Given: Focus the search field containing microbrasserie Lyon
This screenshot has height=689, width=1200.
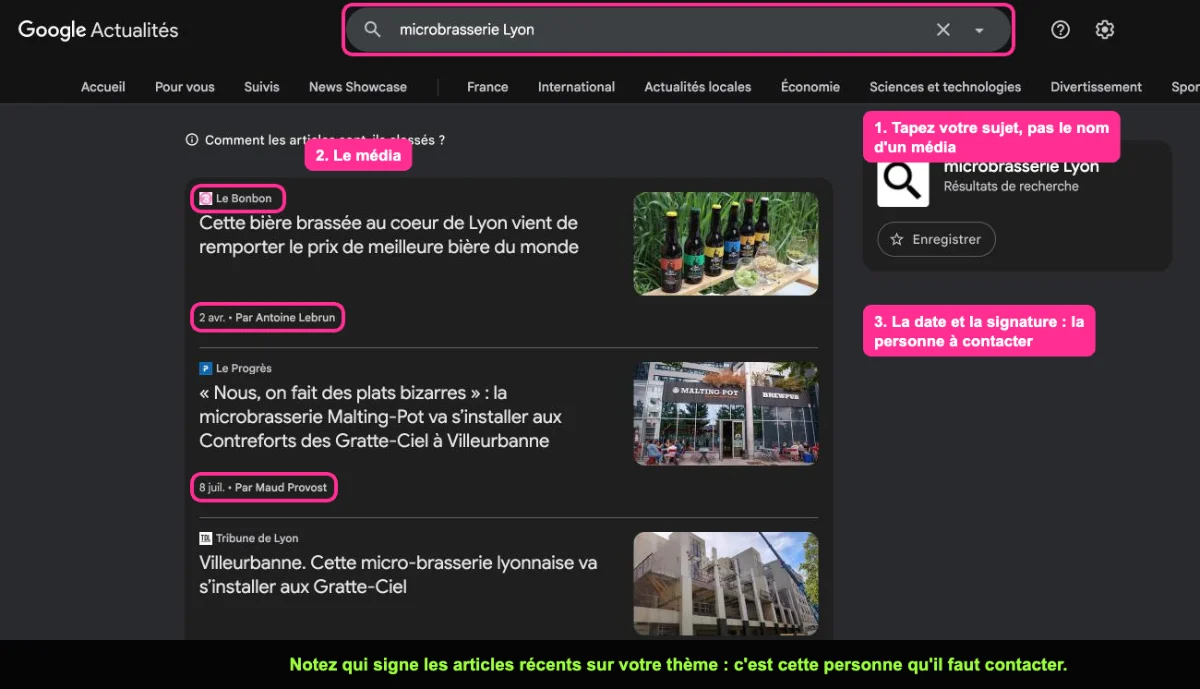Looking at the screenshot, I should click(678, 30).
